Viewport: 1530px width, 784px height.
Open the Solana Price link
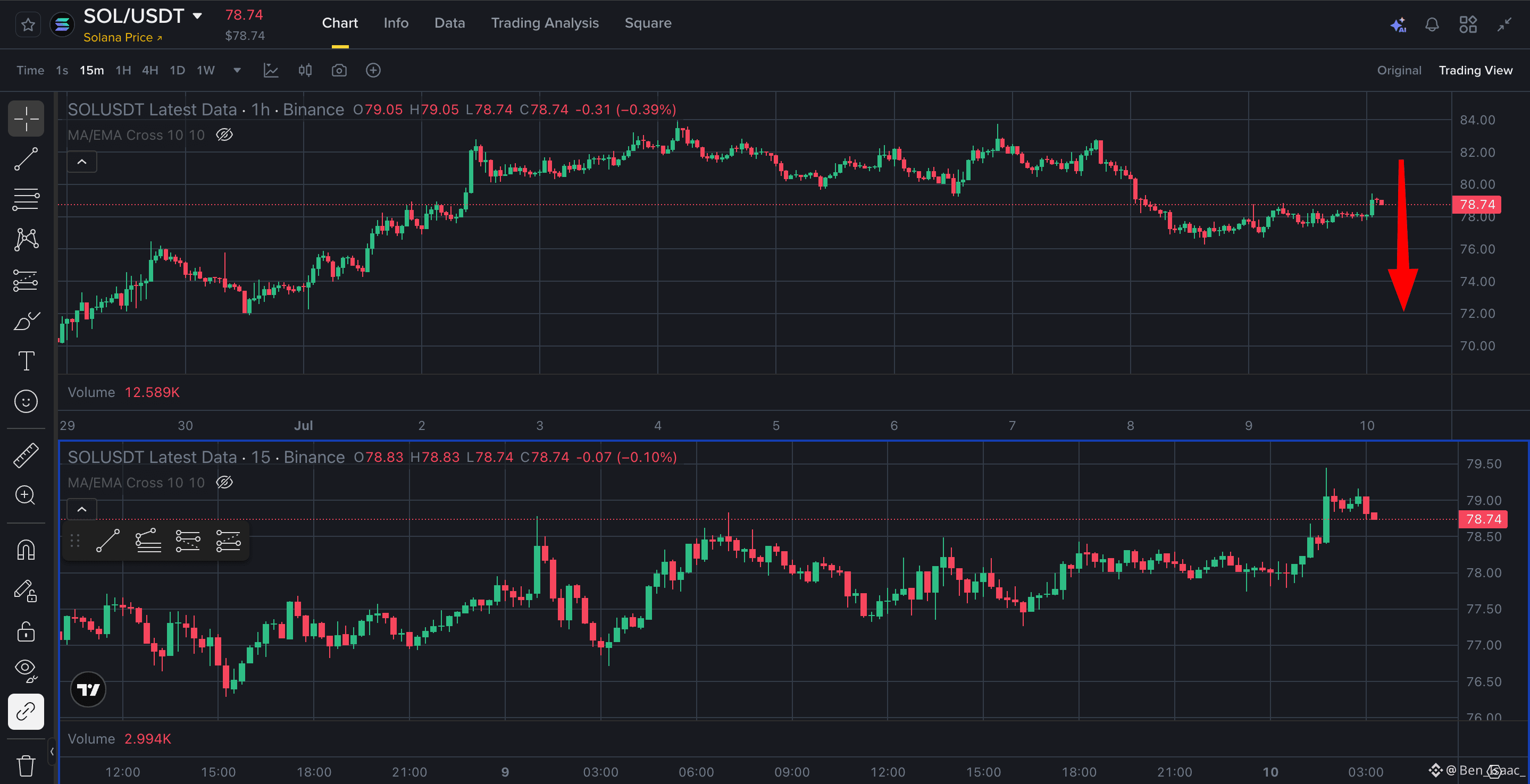coord(123,37)
